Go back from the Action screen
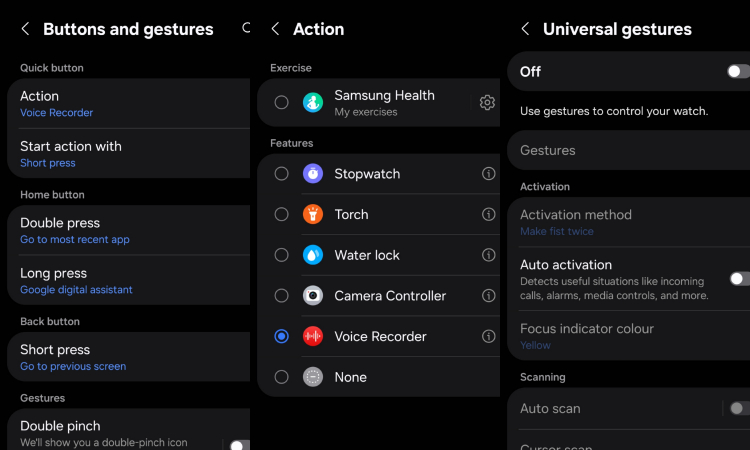This screenshot has height=450, width=750. coord(275,29)
